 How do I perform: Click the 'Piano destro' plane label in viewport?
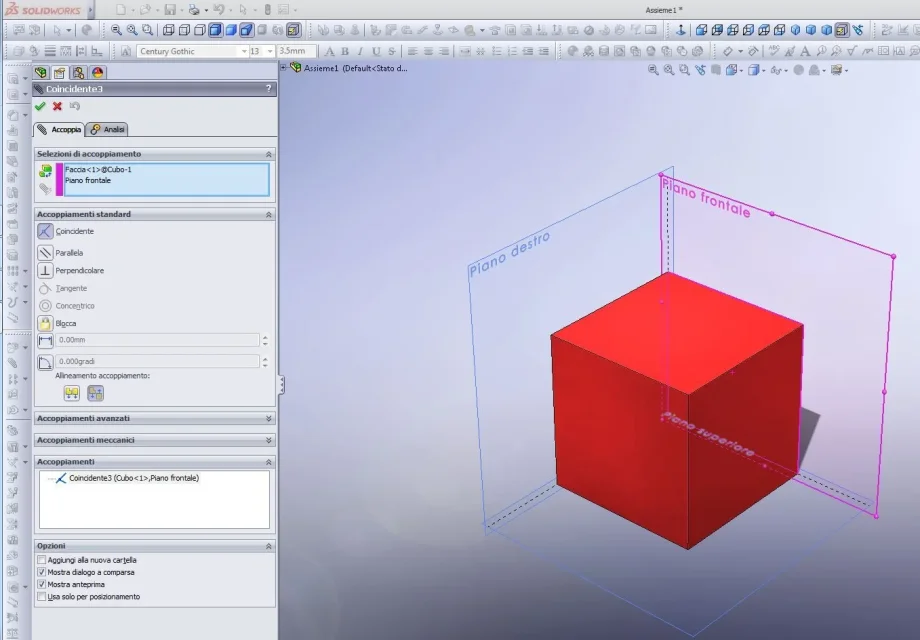coord(510,253)
